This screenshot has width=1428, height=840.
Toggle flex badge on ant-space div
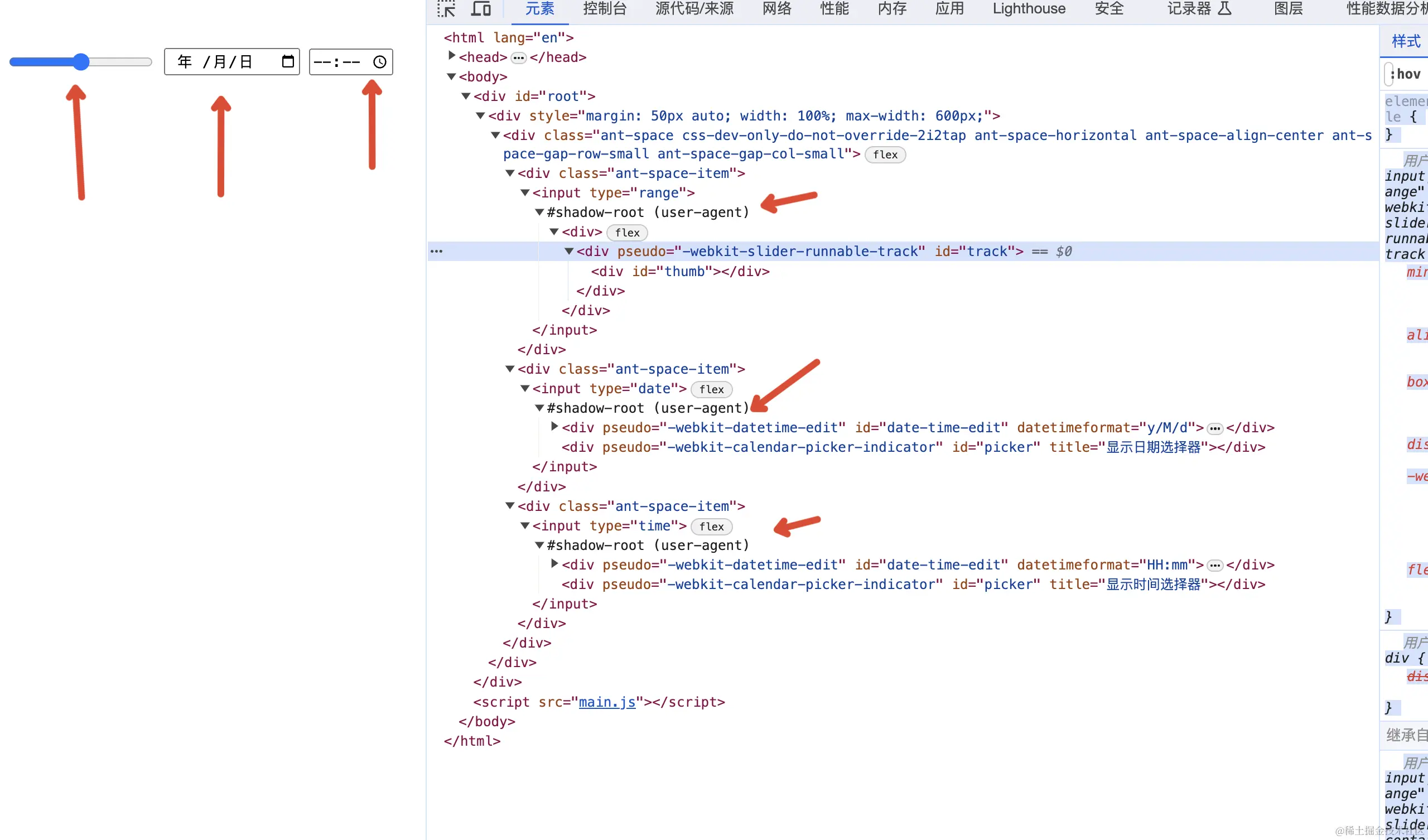(x=885, y=155)
